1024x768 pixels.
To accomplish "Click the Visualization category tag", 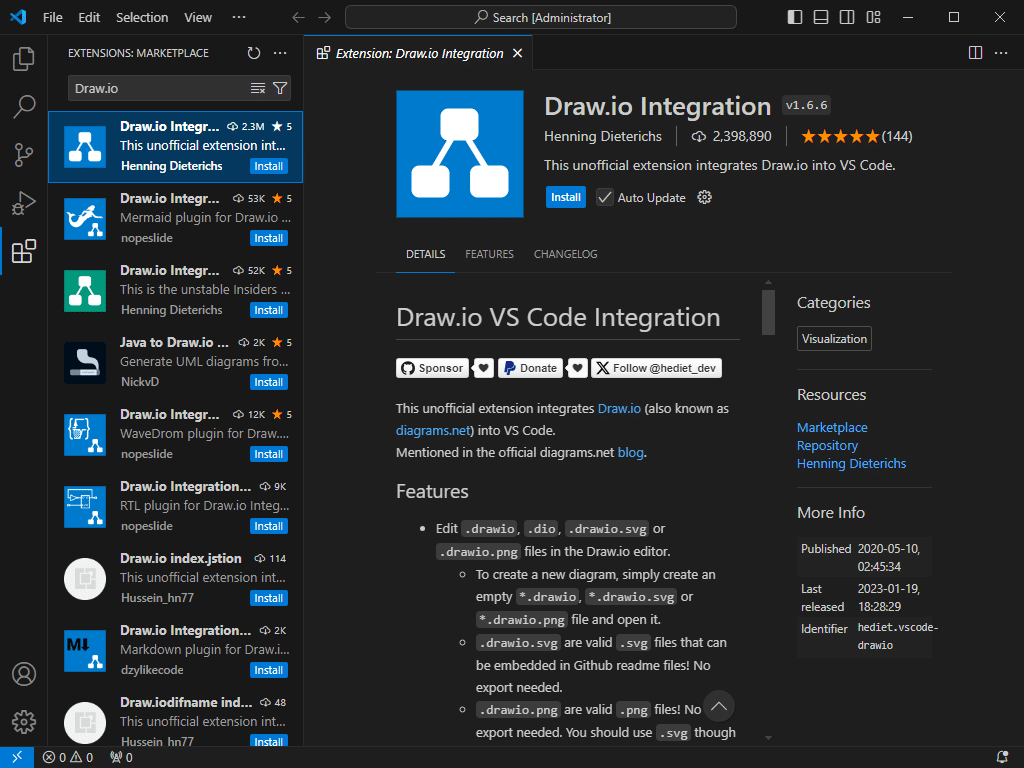I will coord(834,338).
